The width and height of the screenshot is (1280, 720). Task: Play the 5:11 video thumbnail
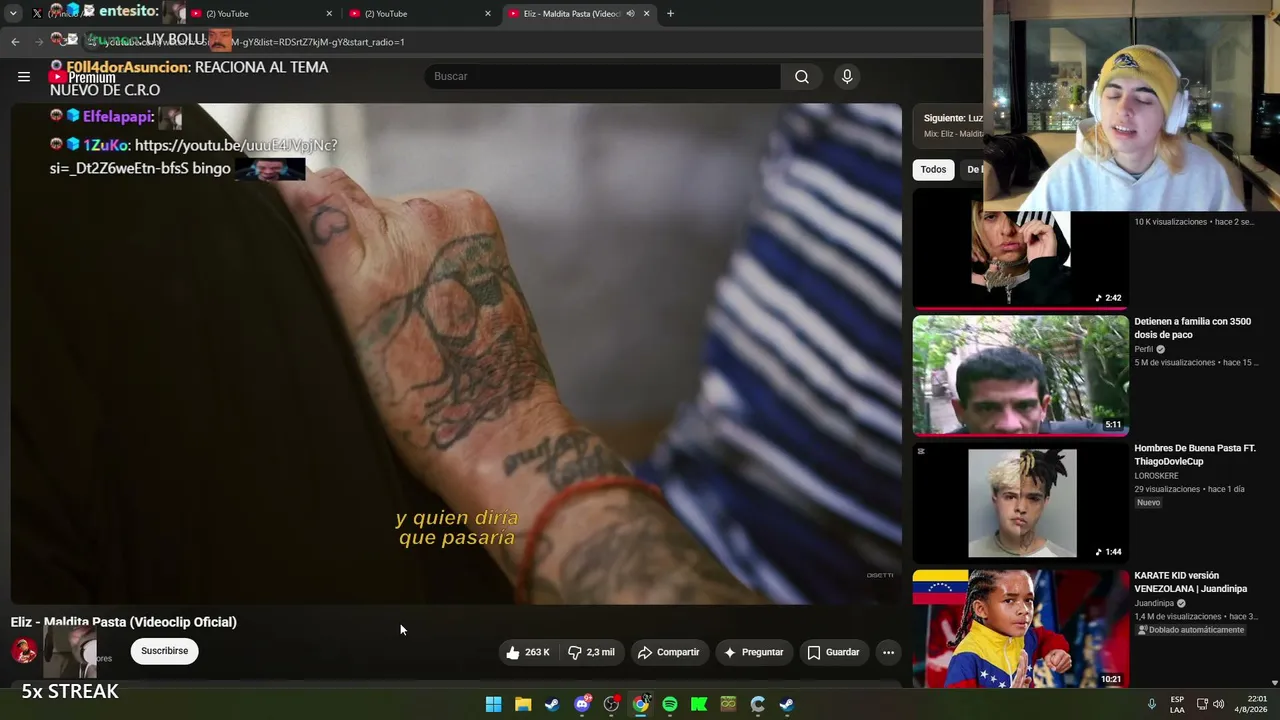point(1020,376)
